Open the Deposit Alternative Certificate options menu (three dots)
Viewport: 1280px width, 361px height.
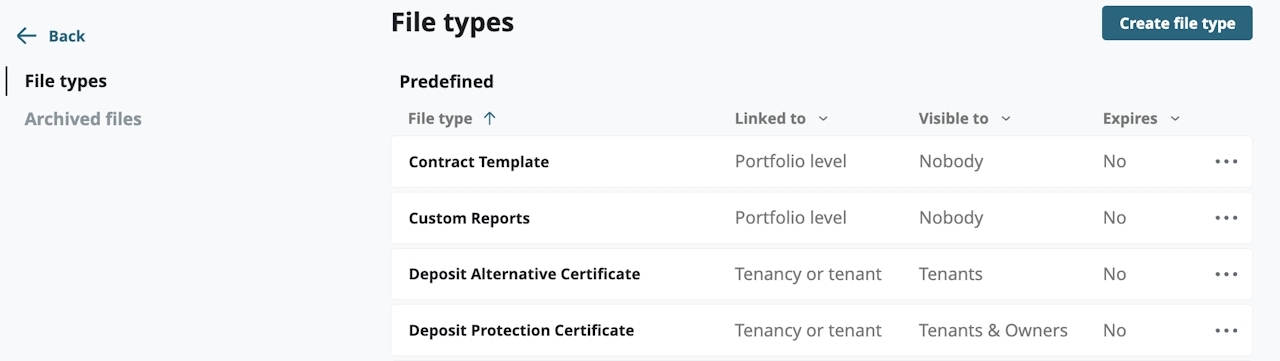(x=1226, y=274)
